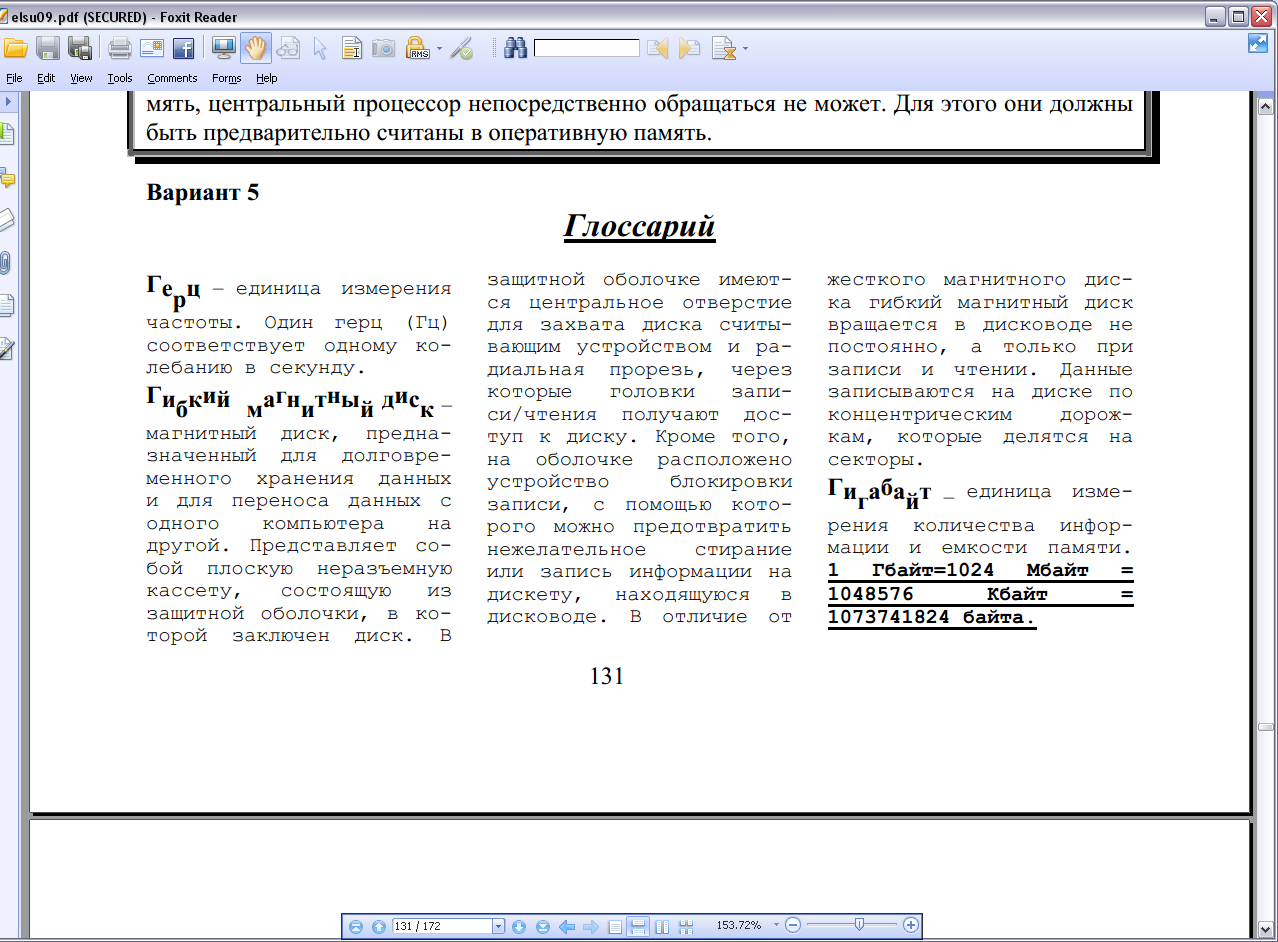Open the Bookmarks panel in the left sidebar
1278x942 pixels.
coord(7,133)
